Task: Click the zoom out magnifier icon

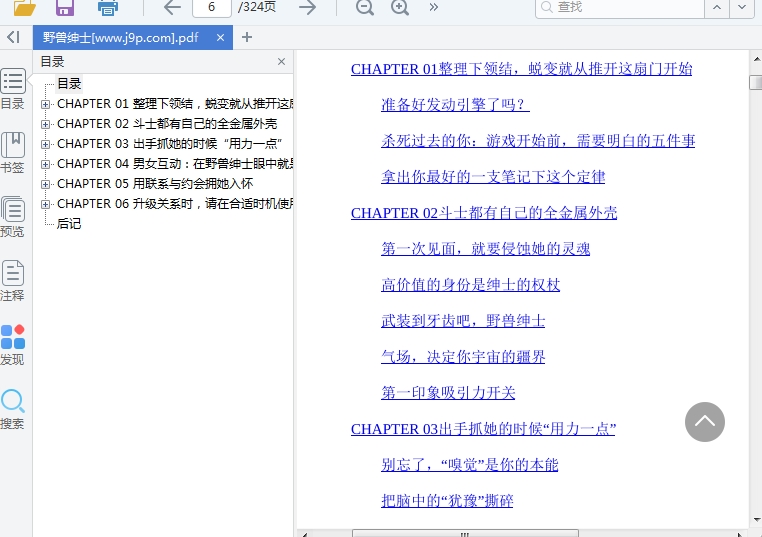Action: pyautogui.click(x=365, y=8)
